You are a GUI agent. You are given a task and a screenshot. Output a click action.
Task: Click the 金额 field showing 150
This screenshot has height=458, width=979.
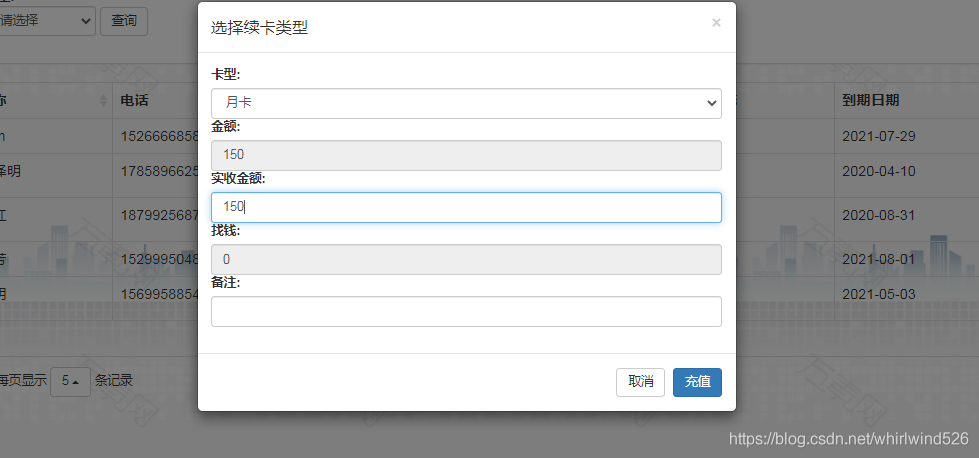point(466,155)
